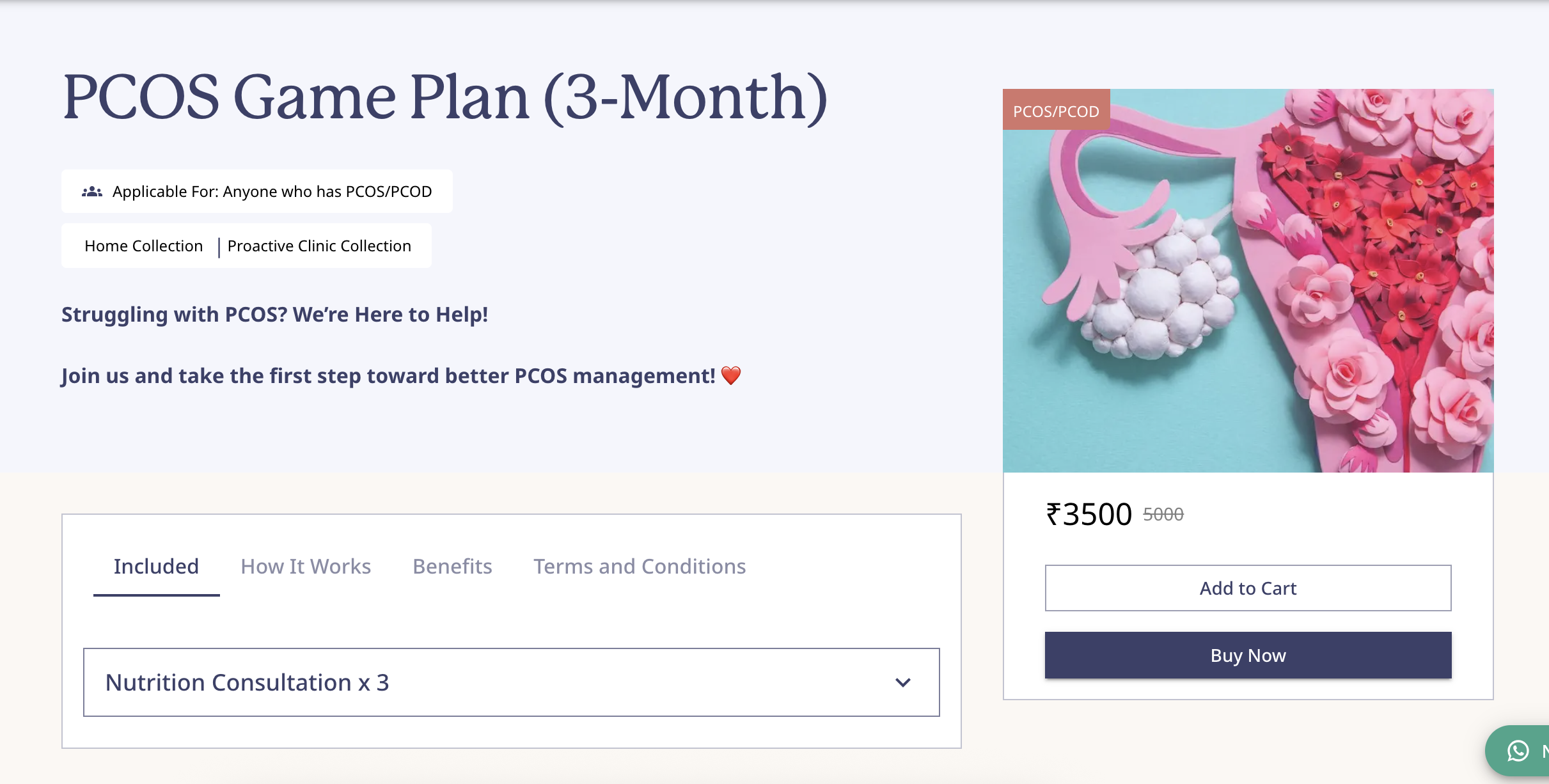This screenshot has height=784, width=1549.
Task: Click the WhatsApp chat icon
Action: [1518, 750]
